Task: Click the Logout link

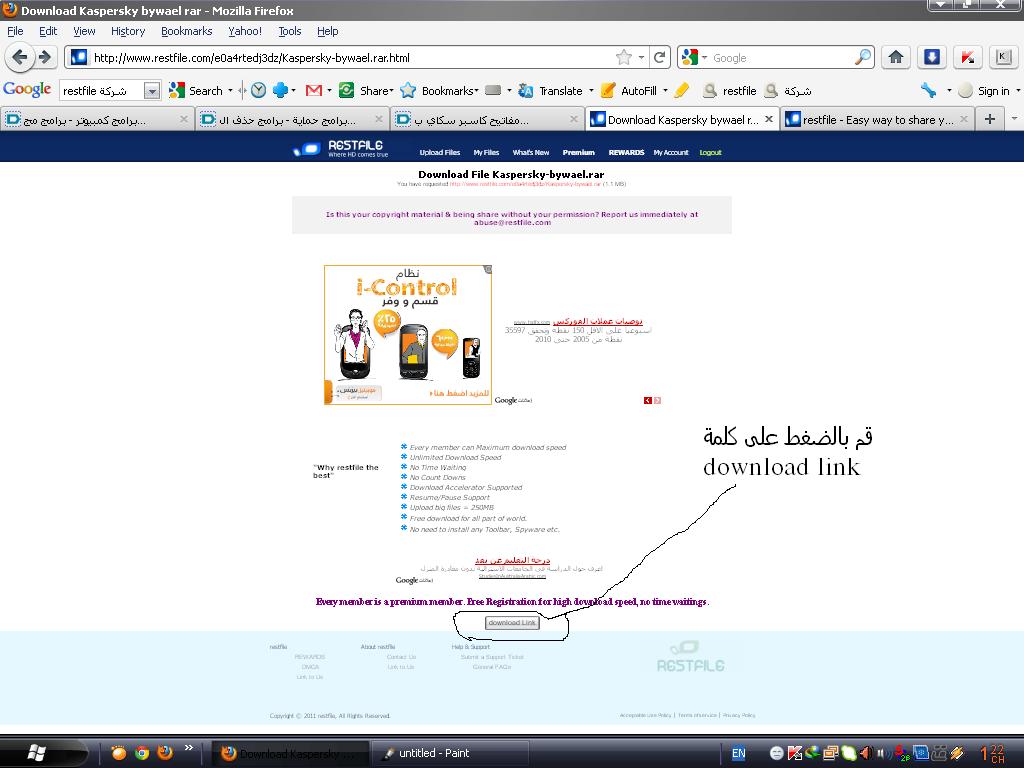Action: coord(711,152)
